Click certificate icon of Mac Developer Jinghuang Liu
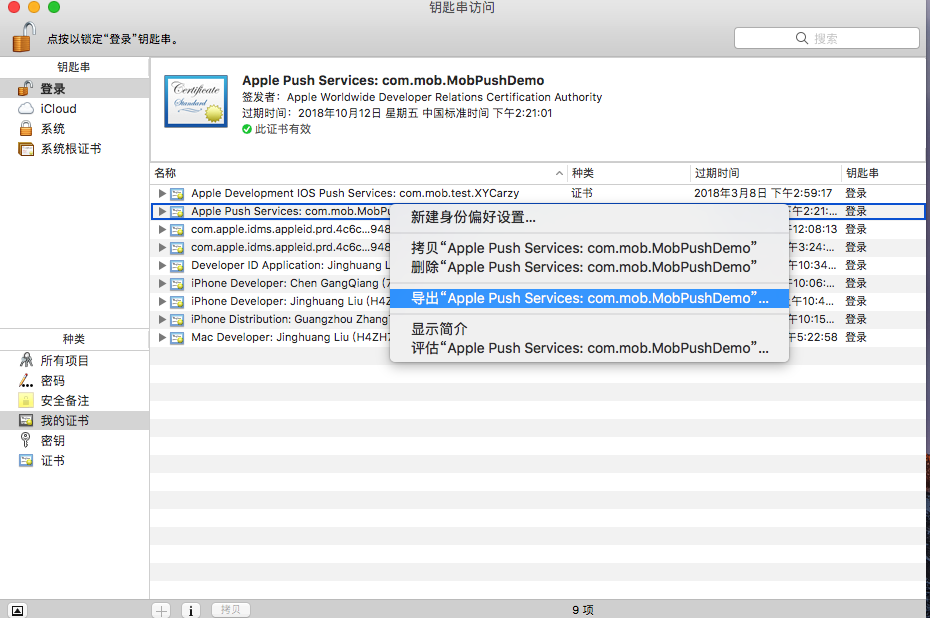Screen dimensions: 930x618 pyautogui.click(x=177, y=337)
